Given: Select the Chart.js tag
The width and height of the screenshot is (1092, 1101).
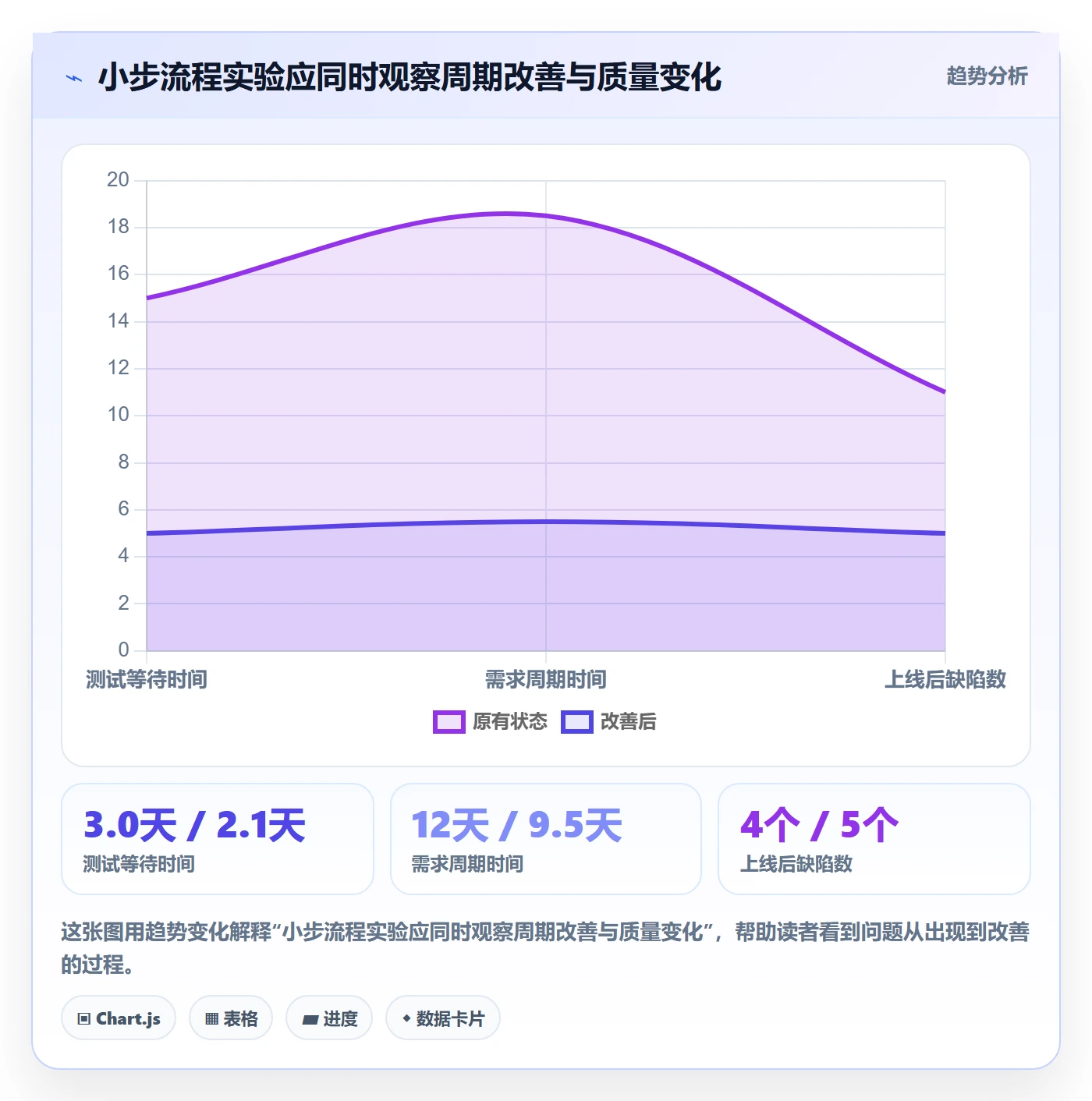Looking at the screenshot, I should point(119,1018).
